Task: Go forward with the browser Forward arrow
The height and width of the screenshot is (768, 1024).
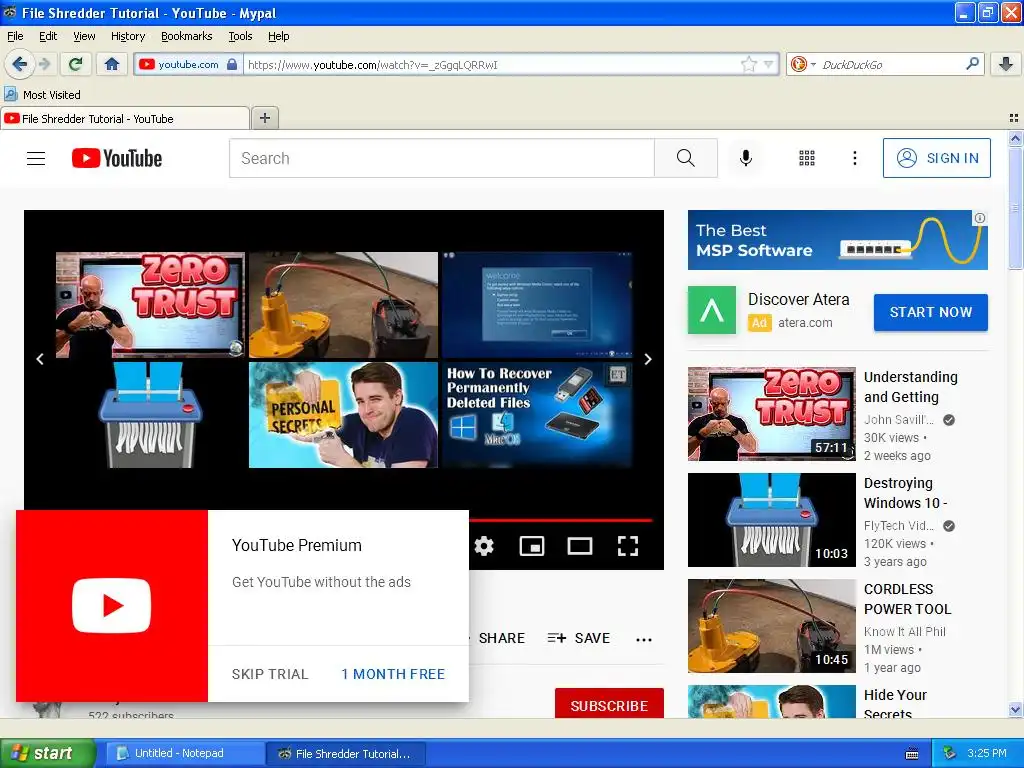Action: [44, 64]
